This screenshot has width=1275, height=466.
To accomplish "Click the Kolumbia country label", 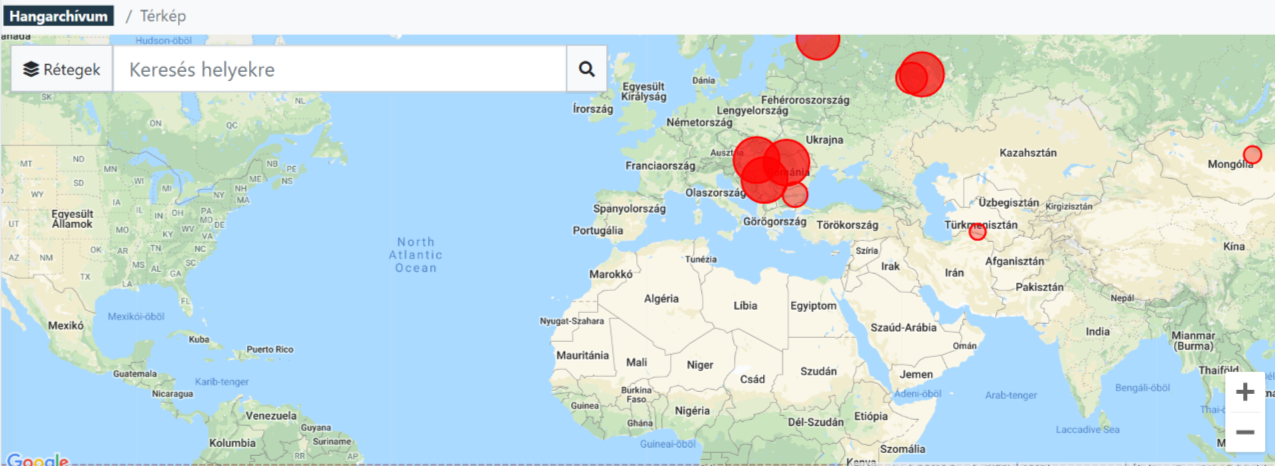I will [x=233, y=442].
